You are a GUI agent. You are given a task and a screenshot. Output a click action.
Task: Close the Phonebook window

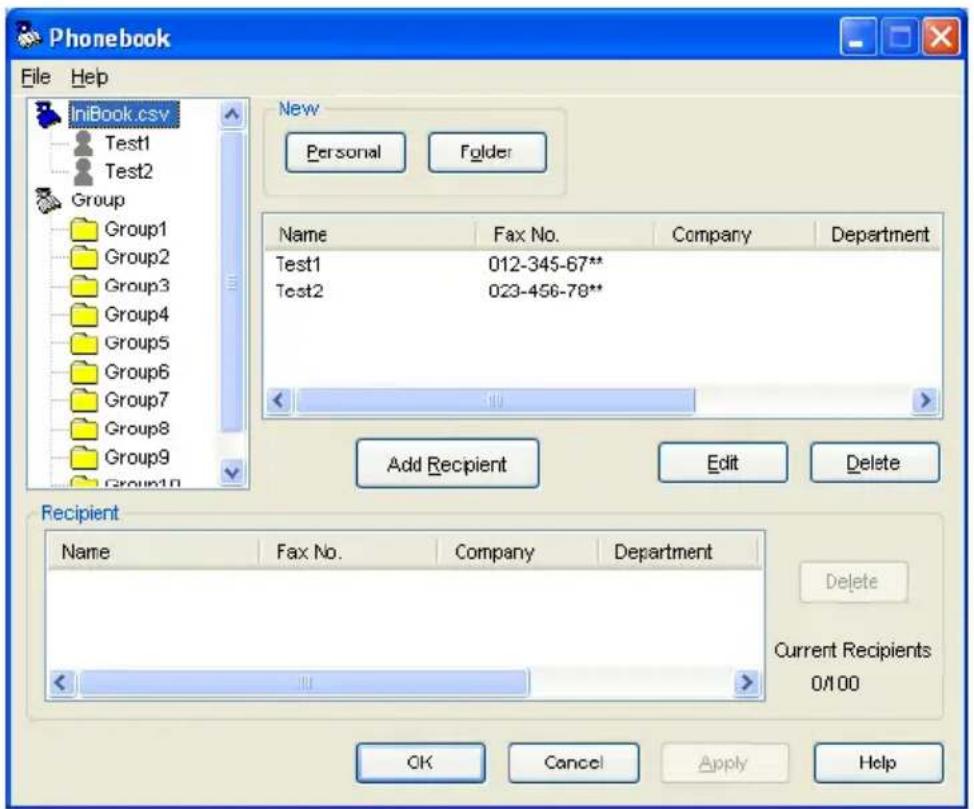pos(942,37)
